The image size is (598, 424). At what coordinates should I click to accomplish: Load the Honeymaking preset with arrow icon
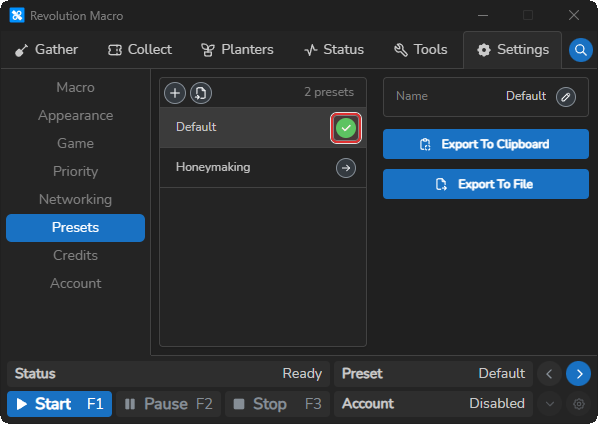[346, 168]
